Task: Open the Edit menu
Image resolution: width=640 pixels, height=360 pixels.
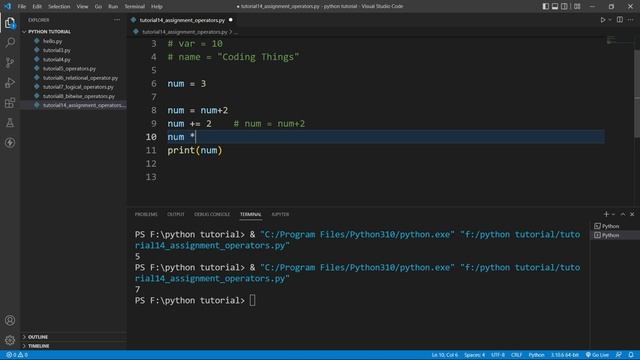Action: coord(37,6)
